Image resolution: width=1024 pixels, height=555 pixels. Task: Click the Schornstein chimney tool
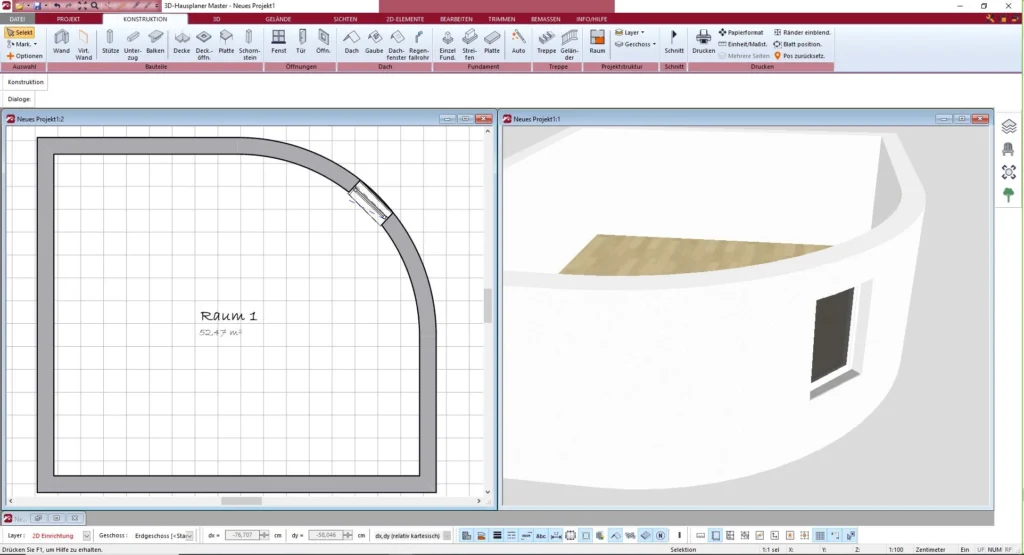click(x=249, y=41)
